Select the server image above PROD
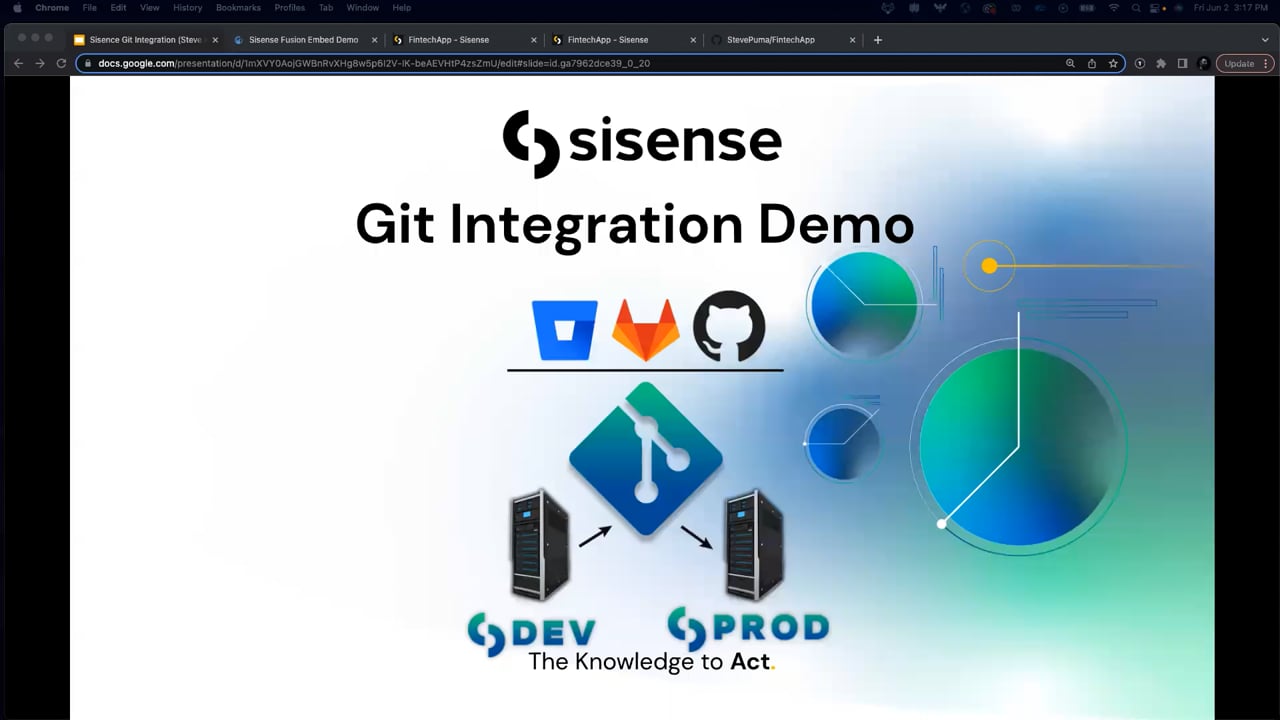1280x720 pixels. click(754, 545)
